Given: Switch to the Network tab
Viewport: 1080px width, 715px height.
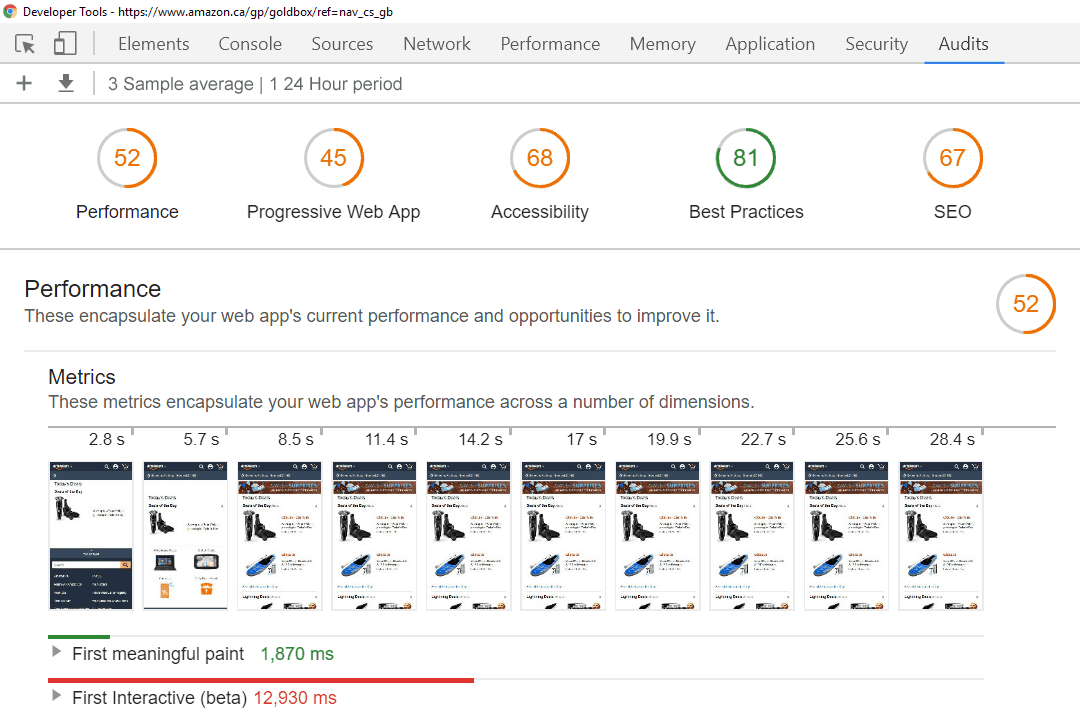Looking at the screenshot, I should pos(437,44).
